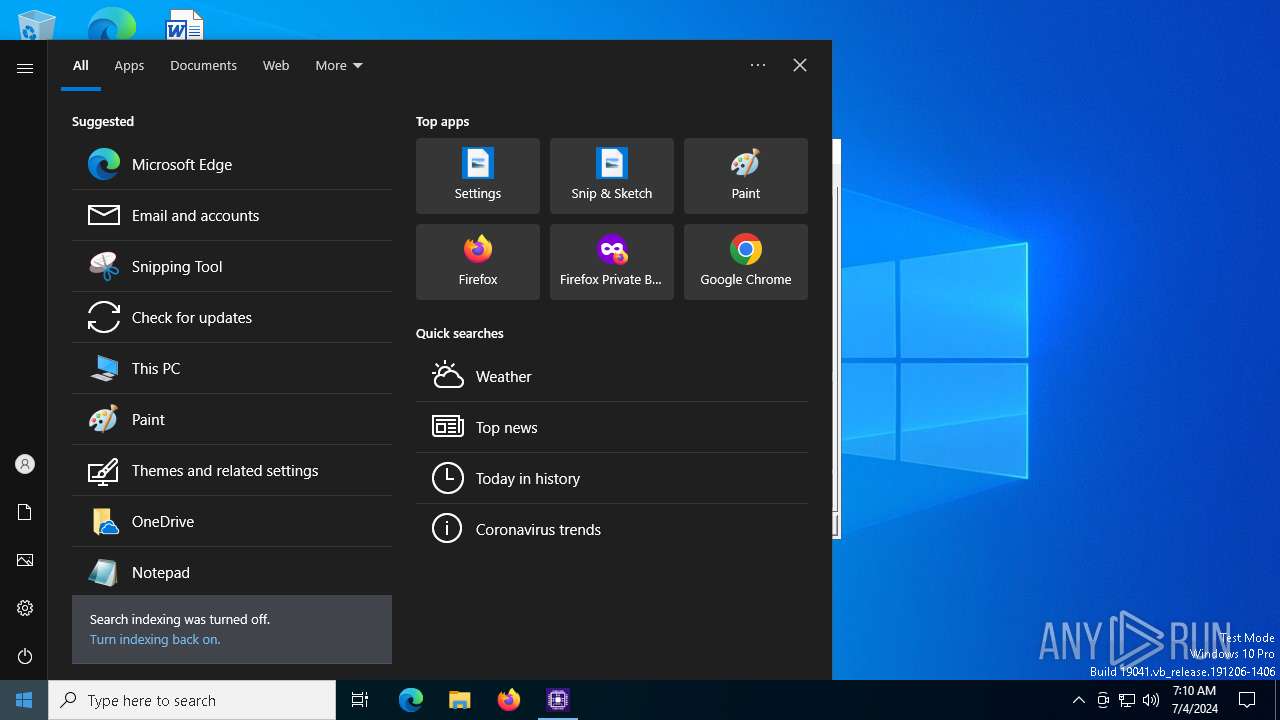Click the Type here to search box
The width and height of the screenshot is (1280, 720).
(x=192, y=700)
